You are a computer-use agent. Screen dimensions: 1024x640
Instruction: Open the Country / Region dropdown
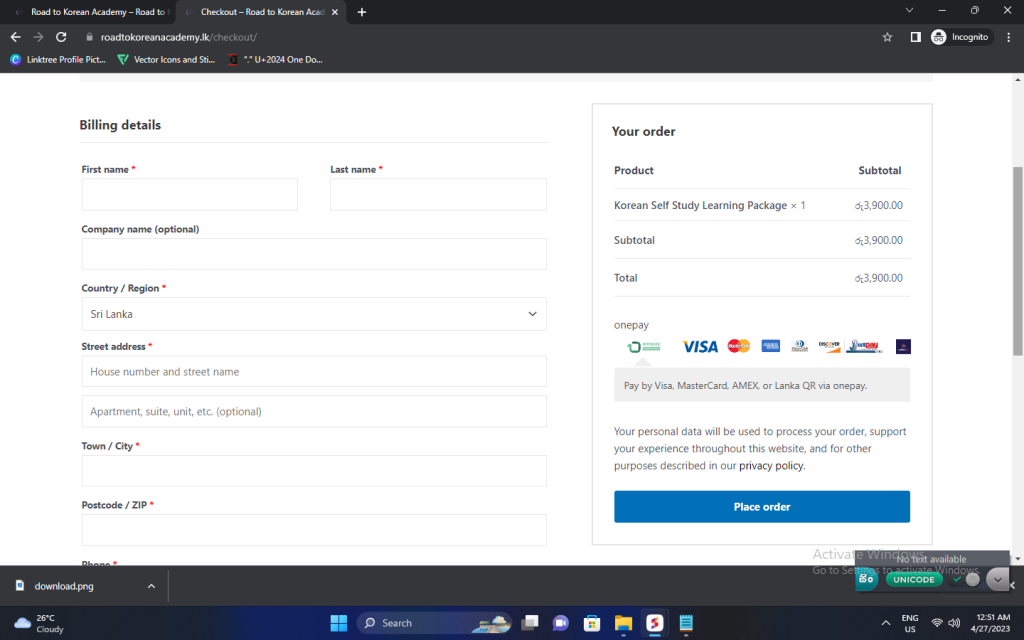tap(314, 314)
